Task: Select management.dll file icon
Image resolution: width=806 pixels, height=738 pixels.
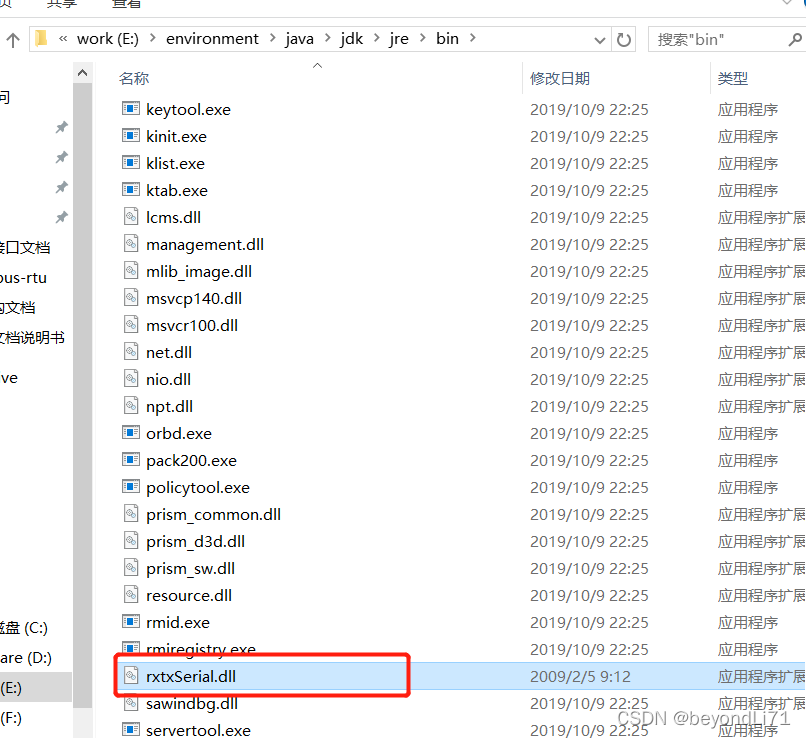Action: (x=131, y=244)
